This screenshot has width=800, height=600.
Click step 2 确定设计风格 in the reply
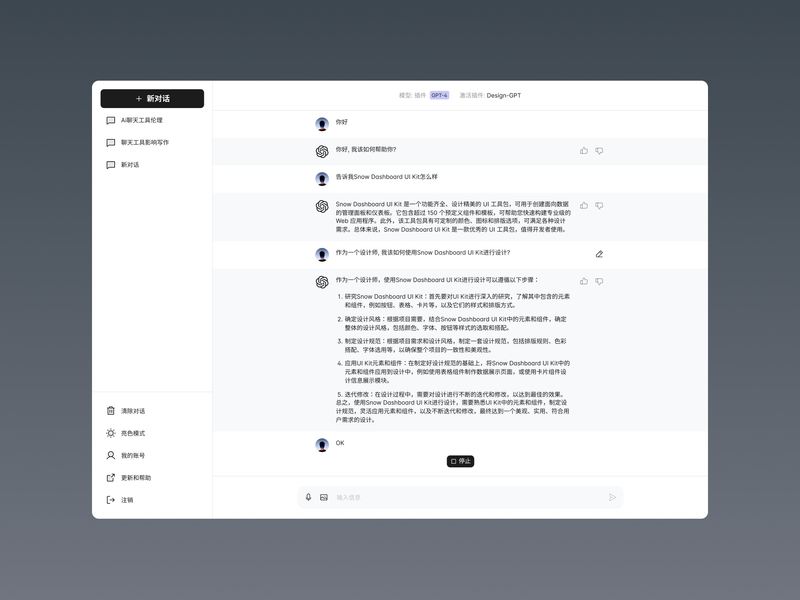pos(452,323)
